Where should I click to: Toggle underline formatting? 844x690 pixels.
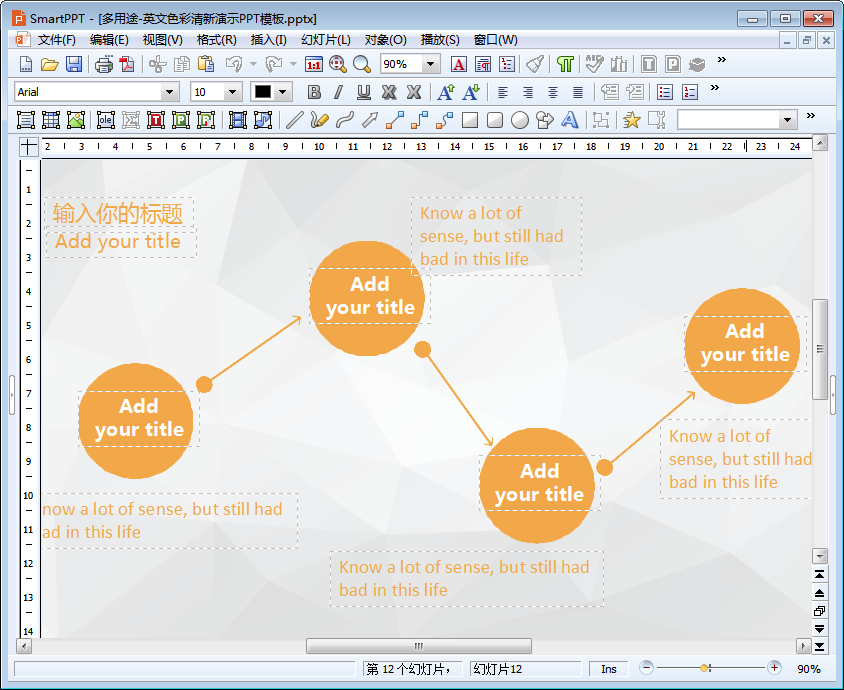tap(364, 92)
